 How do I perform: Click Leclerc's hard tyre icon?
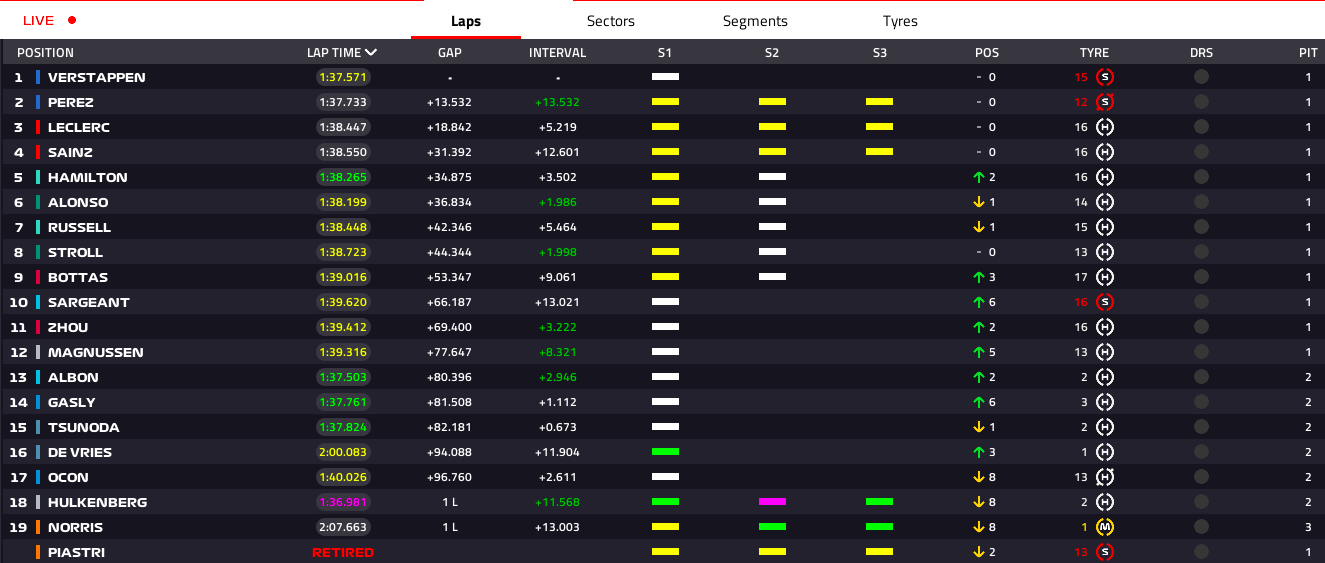pos(1105,127)
